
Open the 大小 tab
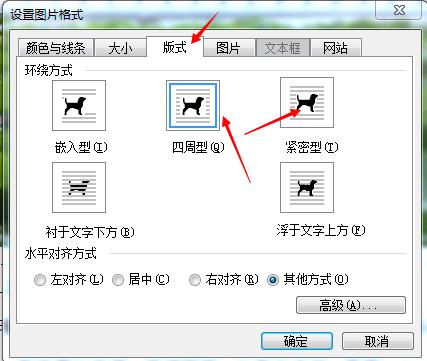click(x=121, y=48)
